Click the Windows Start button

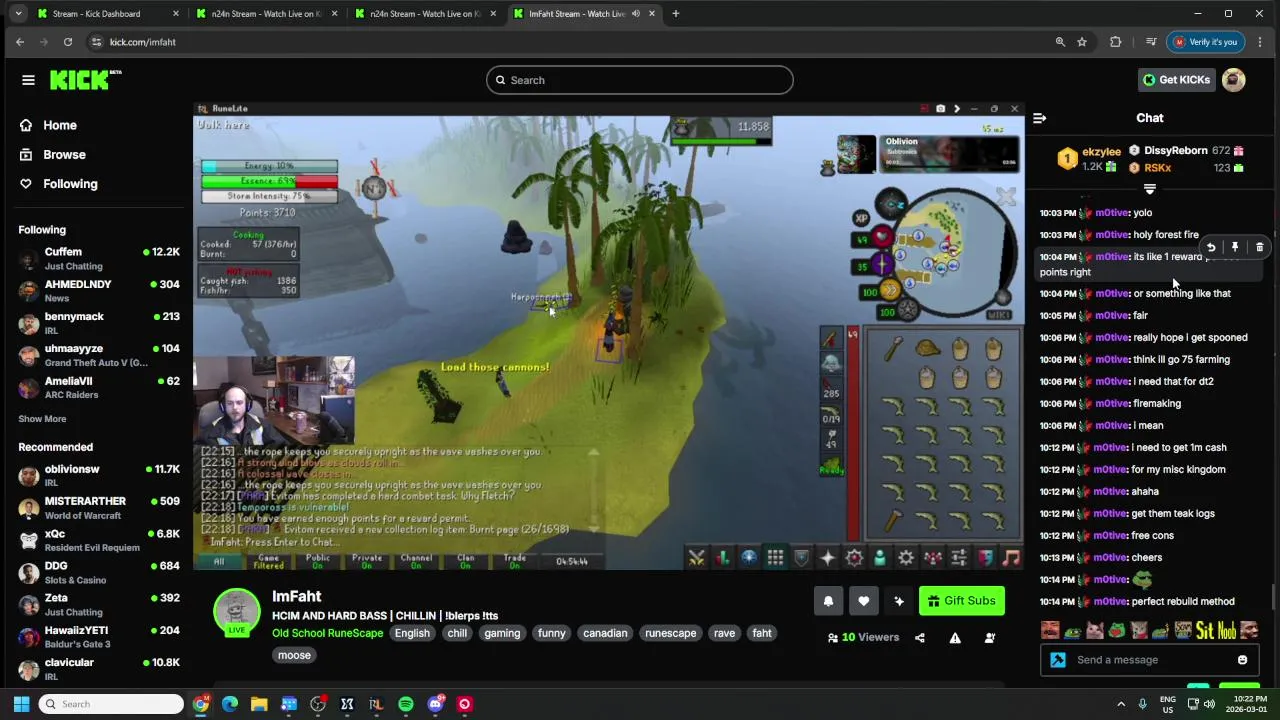click(x=21, y=704)
